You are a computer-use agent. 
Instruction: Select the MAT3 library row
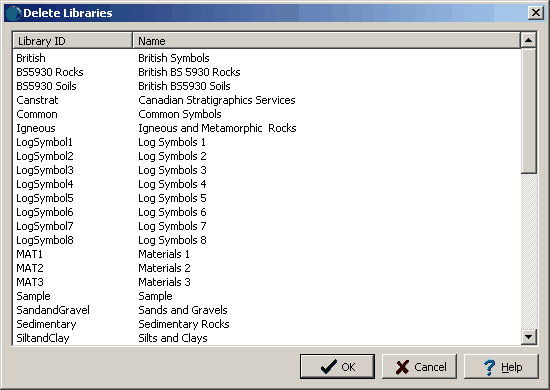267,282
